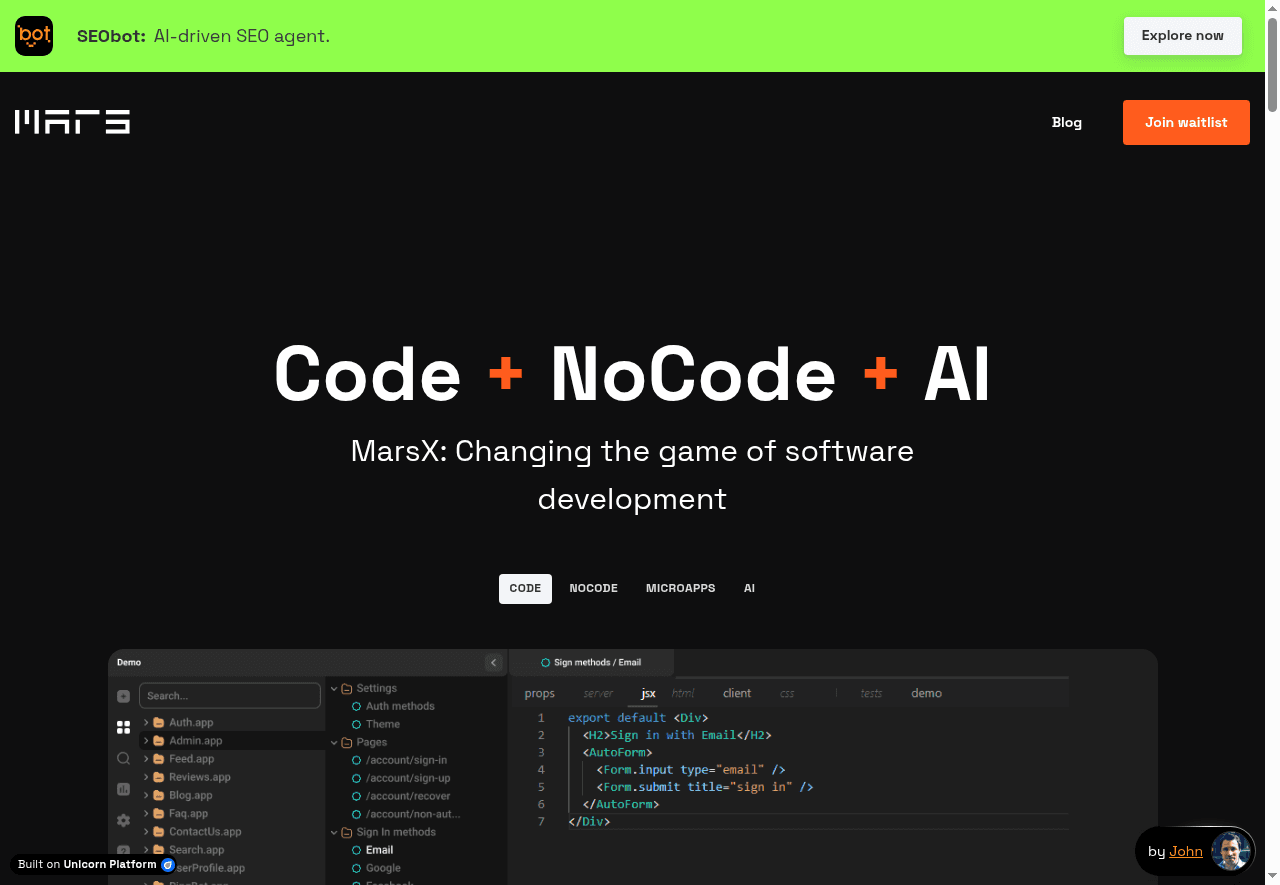Expand the Auth.app folder

146,722
